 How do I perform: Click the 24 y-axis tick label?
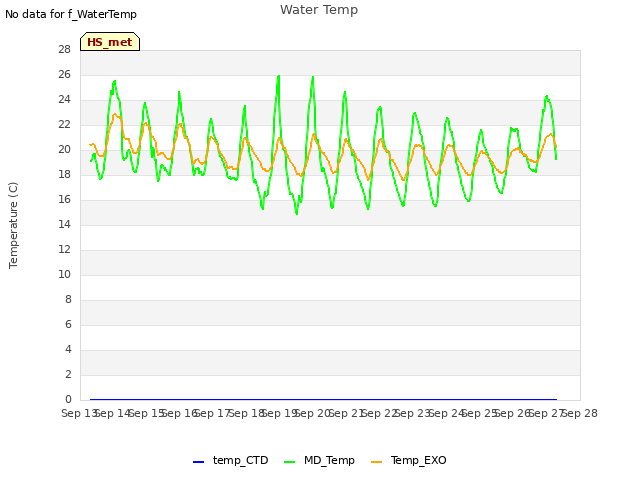pyautogui.click(x=64, y=99)
